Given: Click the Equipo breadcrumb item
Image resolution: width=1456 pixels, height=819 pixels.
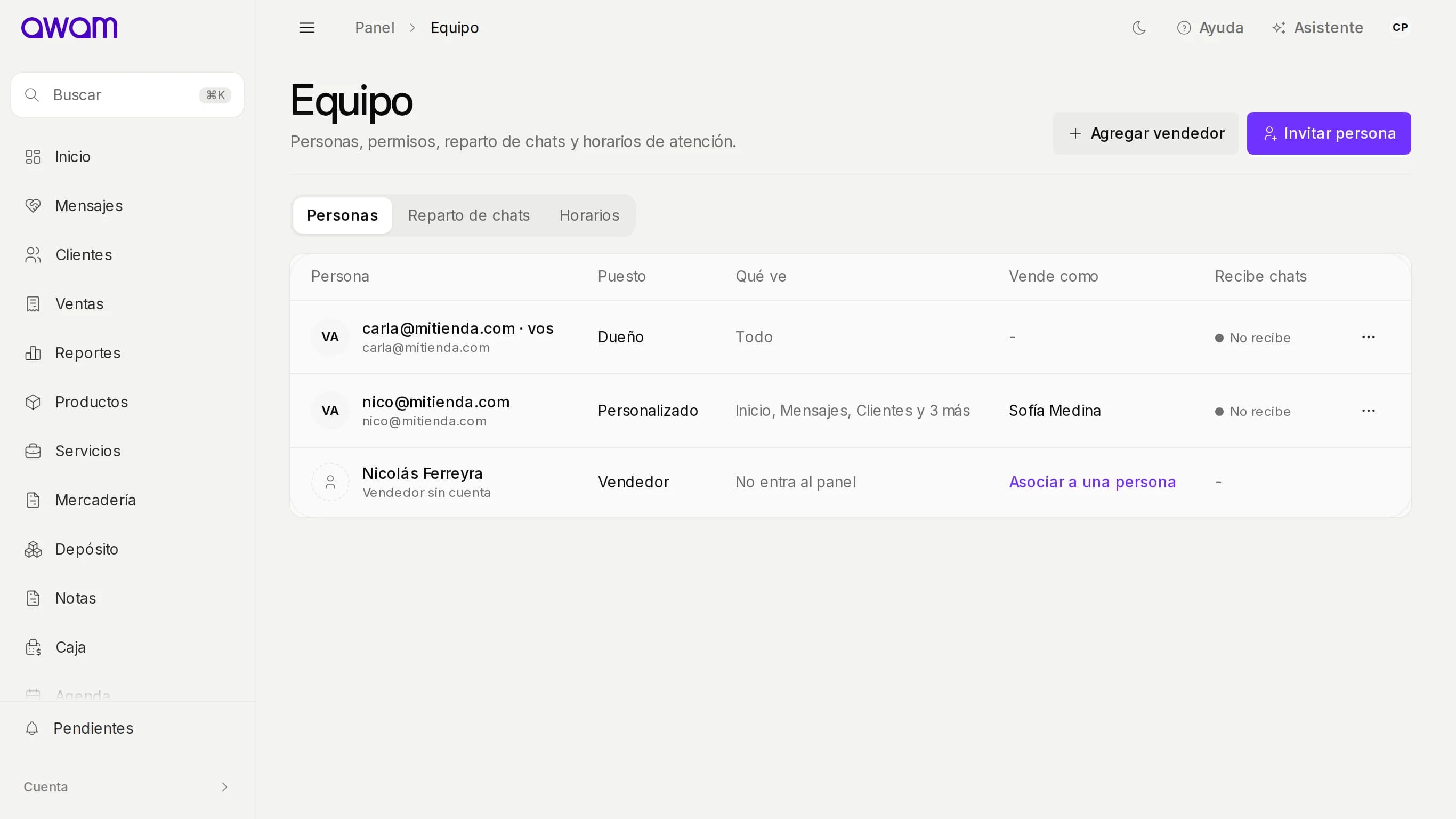Looking at the screenshot, I should point(455,28).
